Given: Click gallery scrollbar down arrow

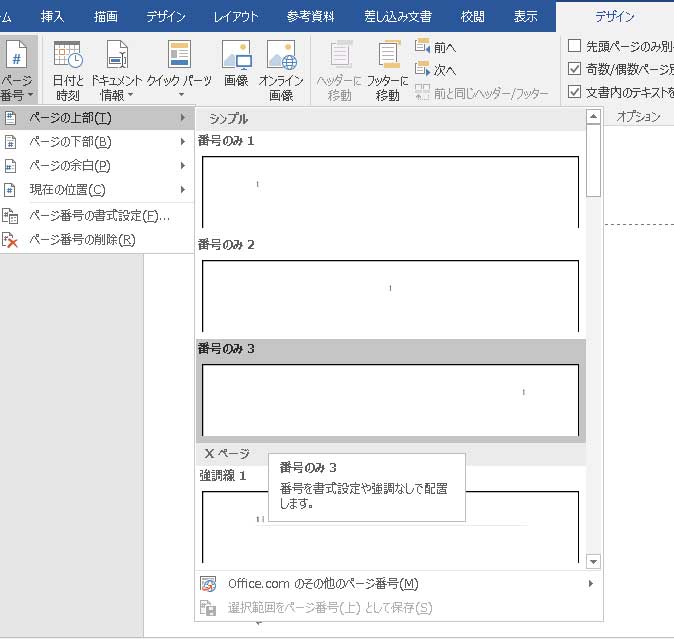Looking at the screenshot, I should point(593,562).
